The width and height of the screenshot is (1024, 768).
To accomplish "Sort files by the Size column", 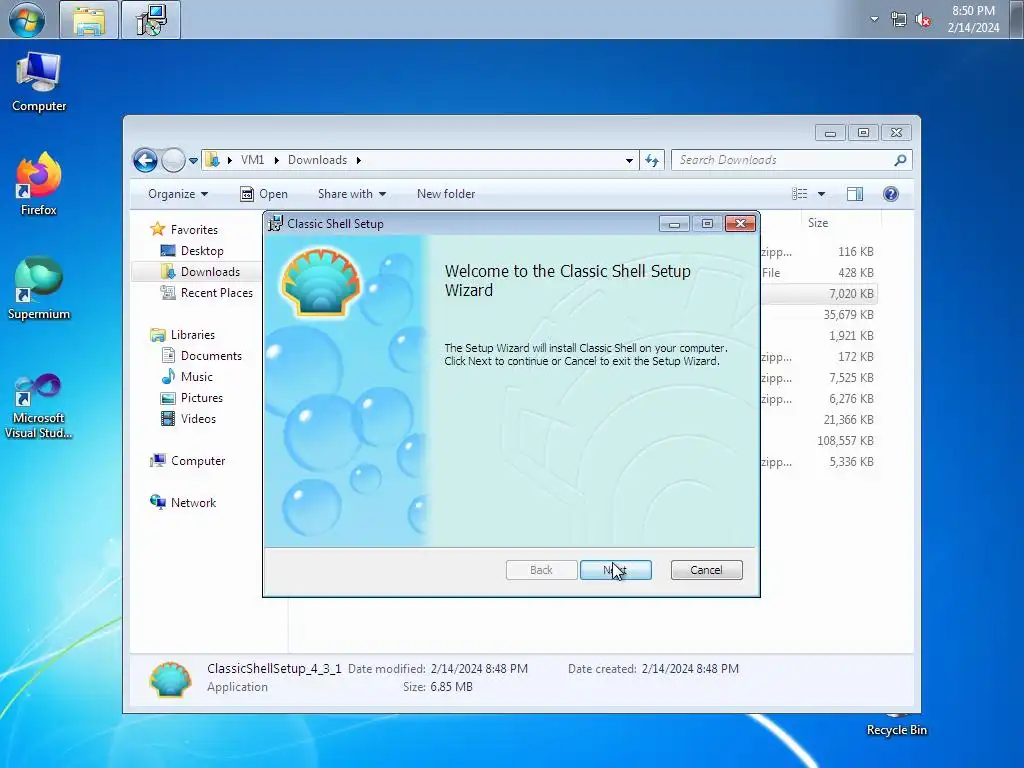I will click(x=818, y=223).
